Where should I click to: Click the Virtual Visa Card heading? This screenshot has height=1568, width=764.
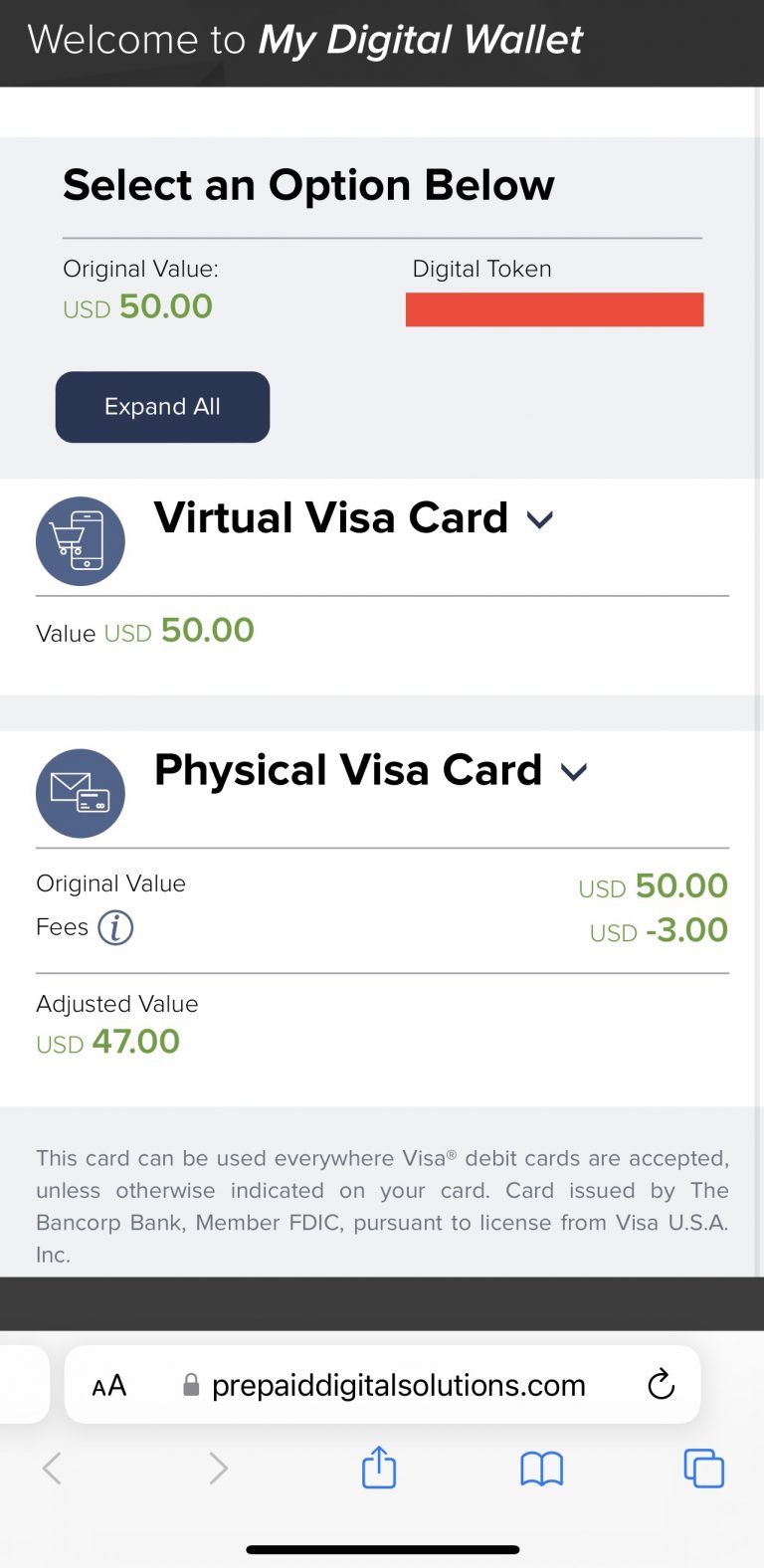point(330,518)
